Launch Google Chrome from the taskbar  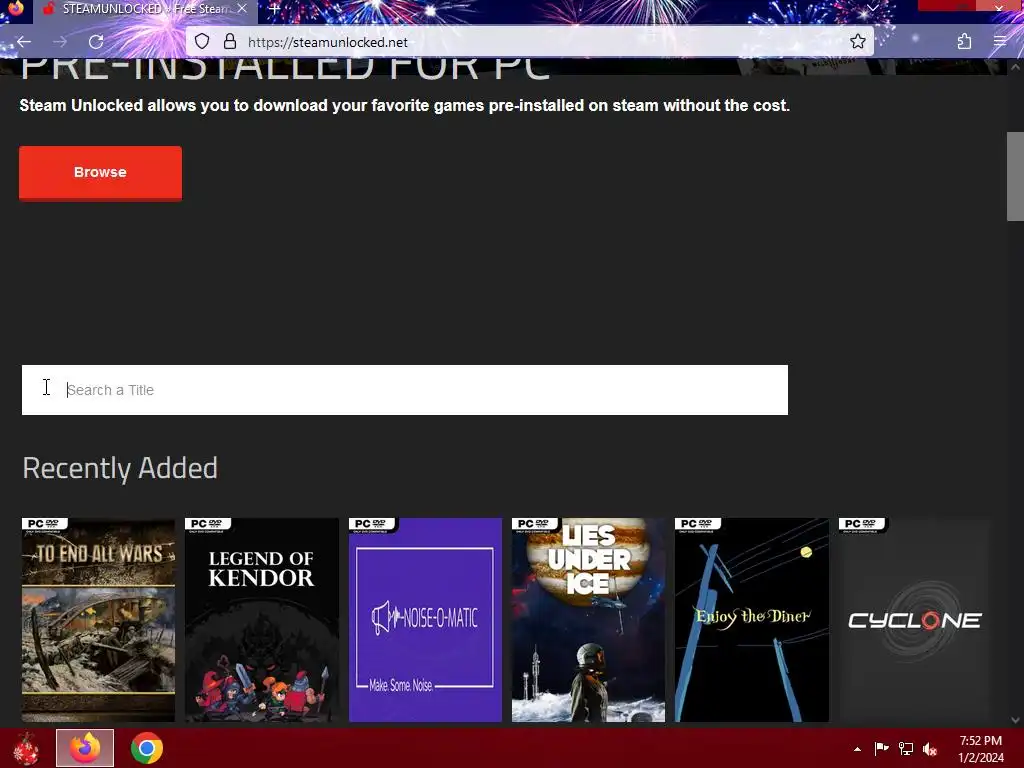pos(147,748)
